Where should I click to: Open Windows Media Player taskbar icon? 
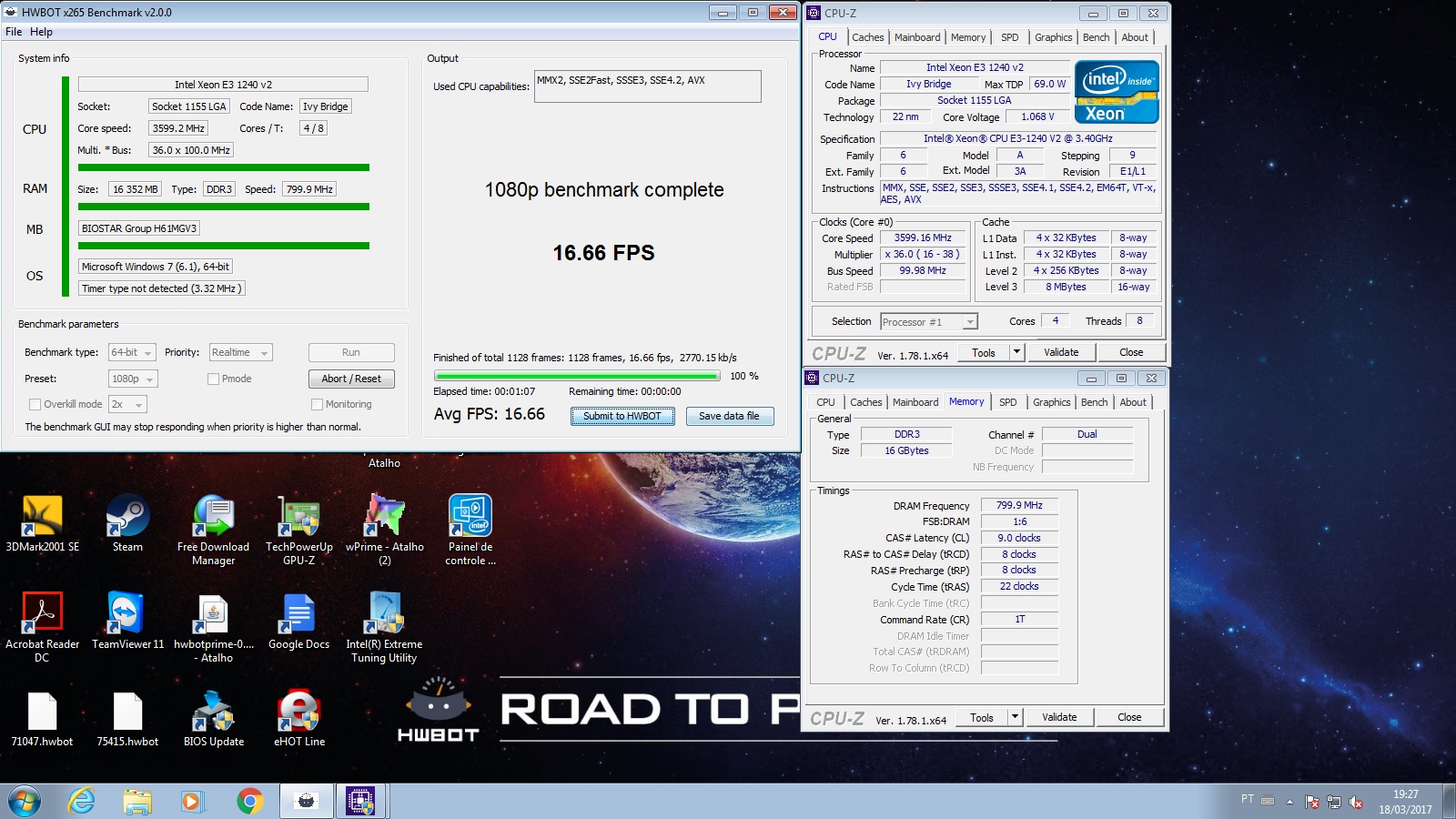point(191,802)
